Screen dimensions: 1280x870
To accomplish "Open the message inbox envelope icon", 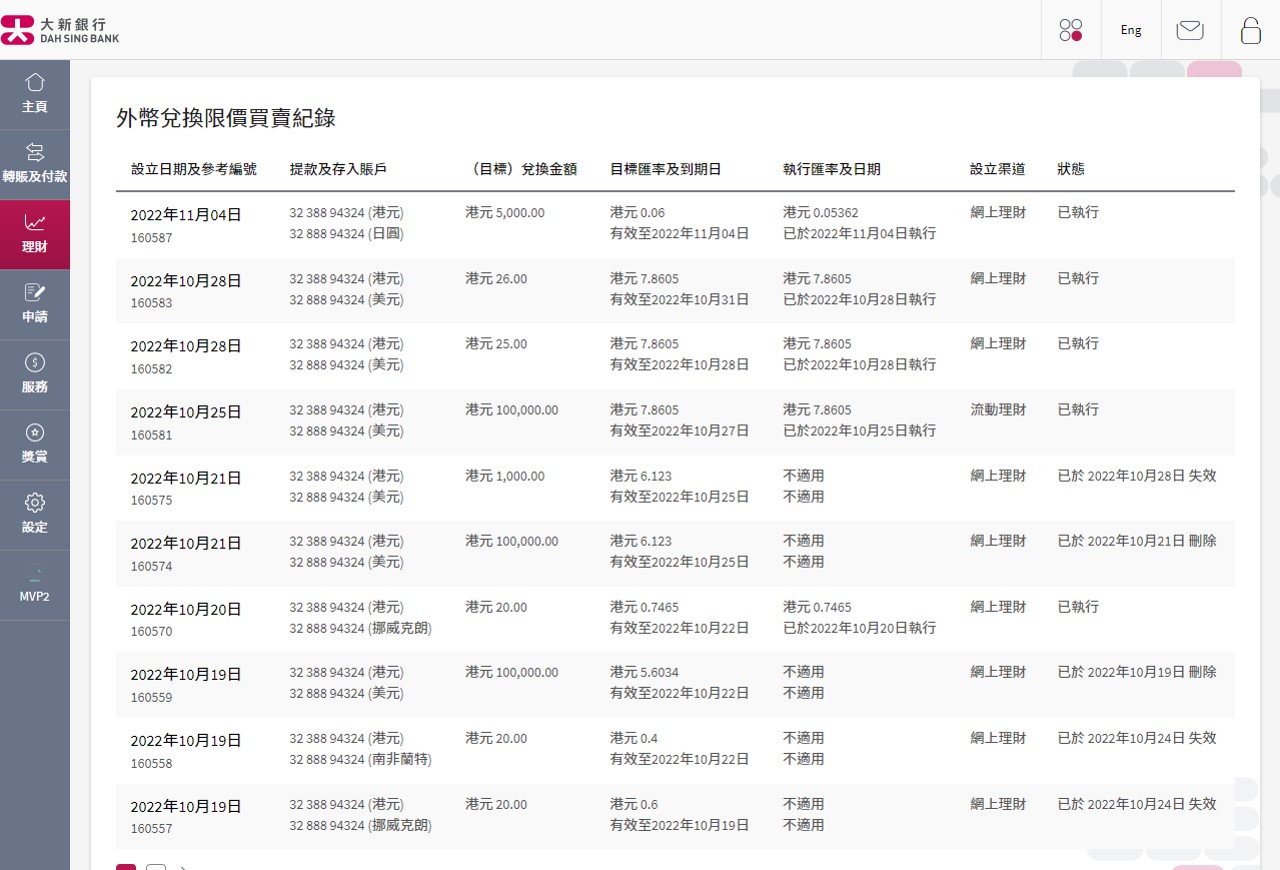I will tap(1190, 30).
